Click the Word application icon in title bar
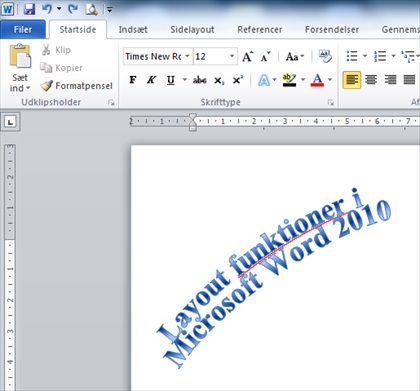 tap(7, 9)
